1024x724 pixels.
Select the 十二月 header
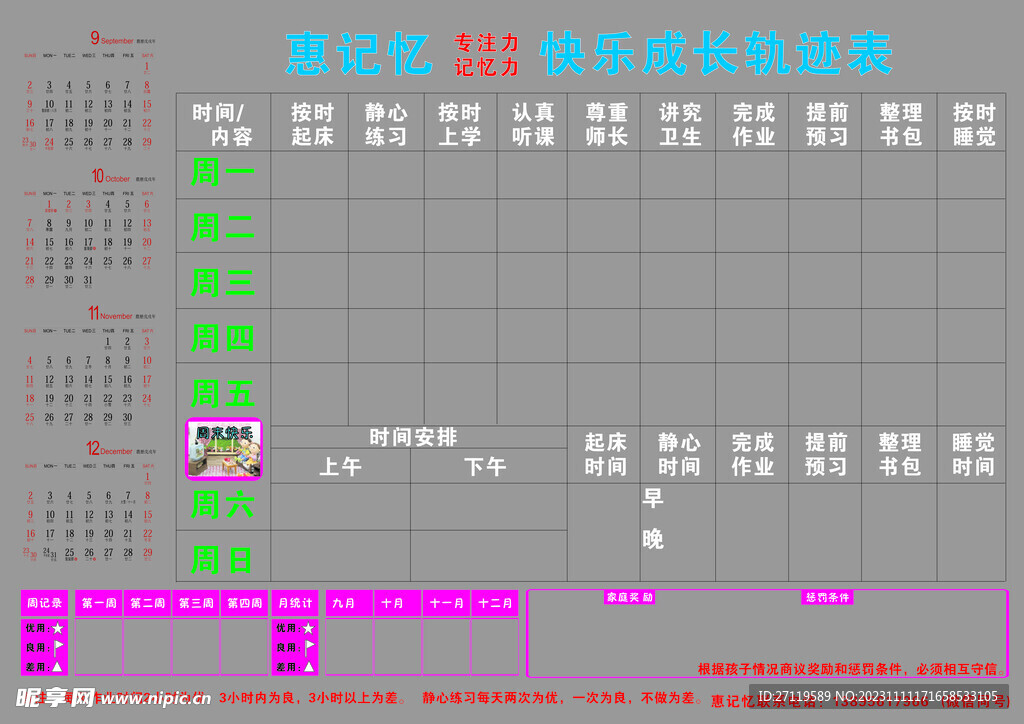(x=495, y=603)
